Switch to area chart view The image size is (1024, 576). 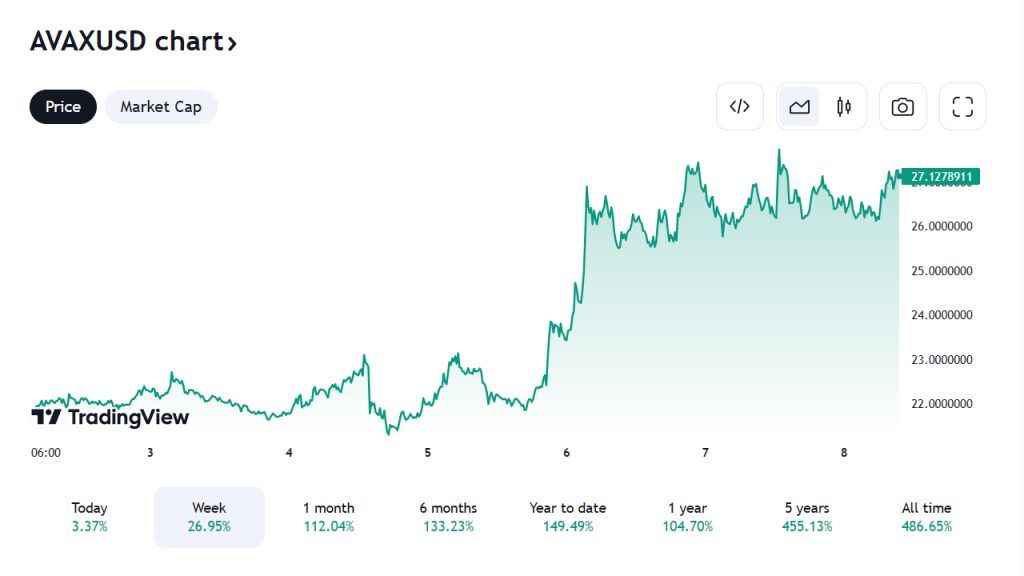(x=799, y=107)
